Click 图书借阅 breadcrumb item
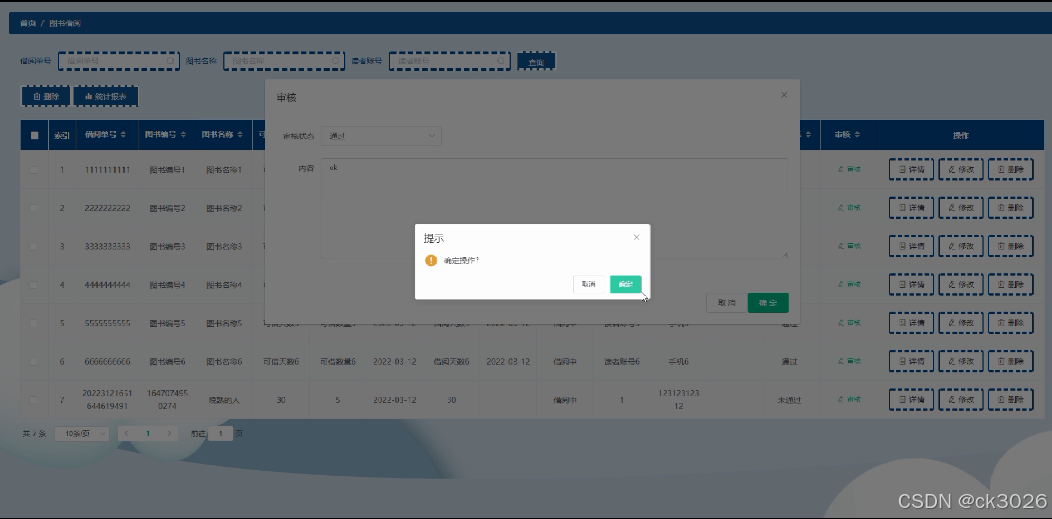The image size is (1052, 519). (x=65, y=23)
